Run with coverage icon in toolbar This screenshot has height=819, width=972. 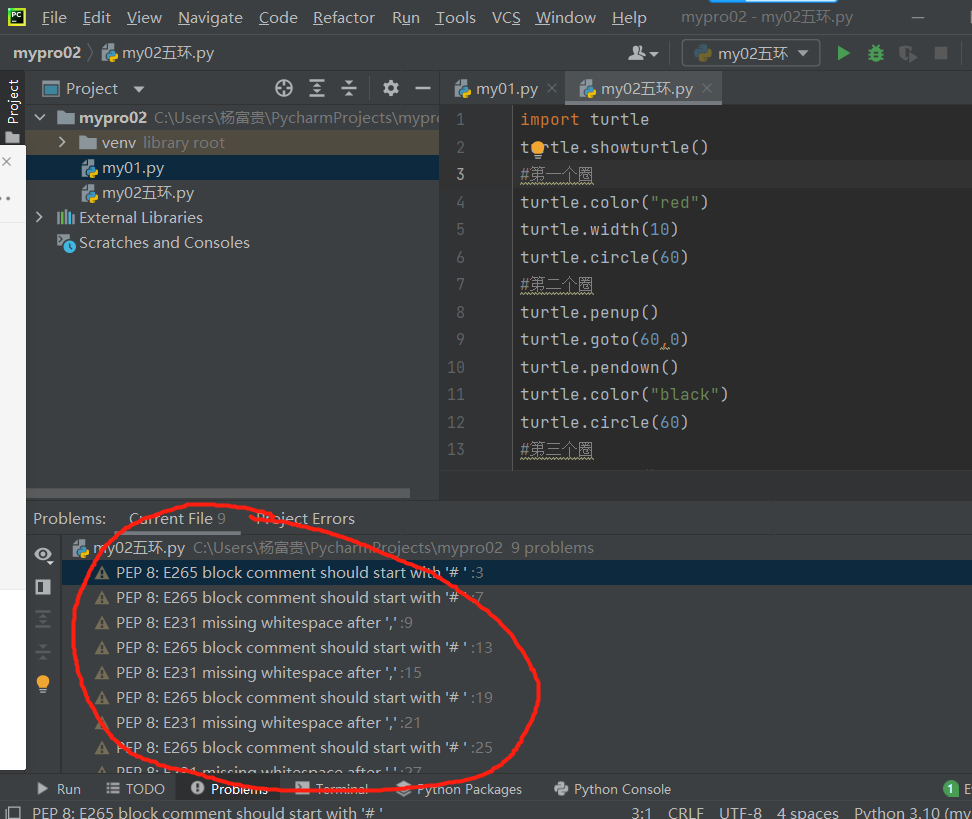tap(908, 53)
